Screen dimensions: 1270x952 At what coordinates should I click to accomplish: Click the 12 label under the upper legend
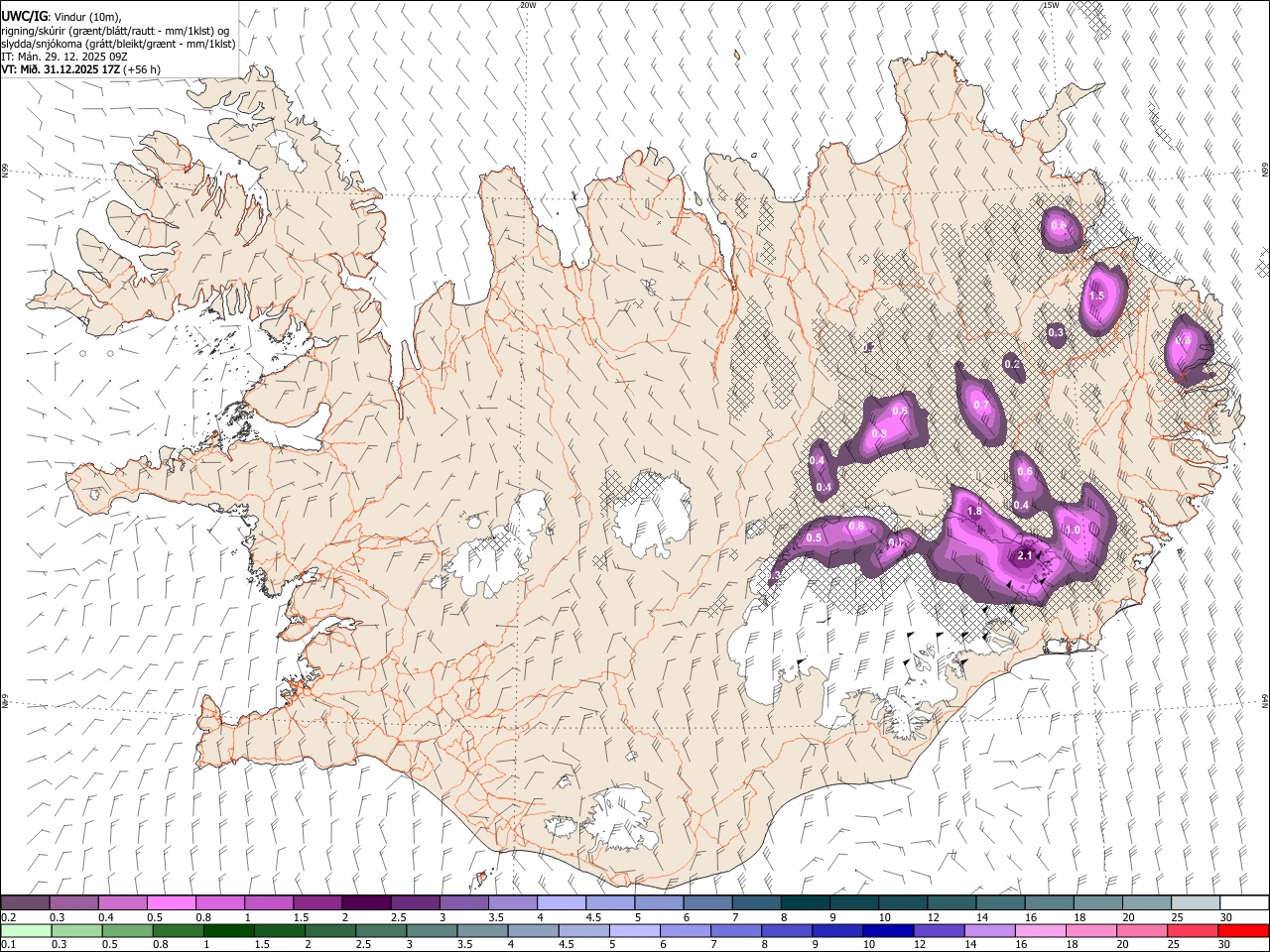tap(935, 917)
